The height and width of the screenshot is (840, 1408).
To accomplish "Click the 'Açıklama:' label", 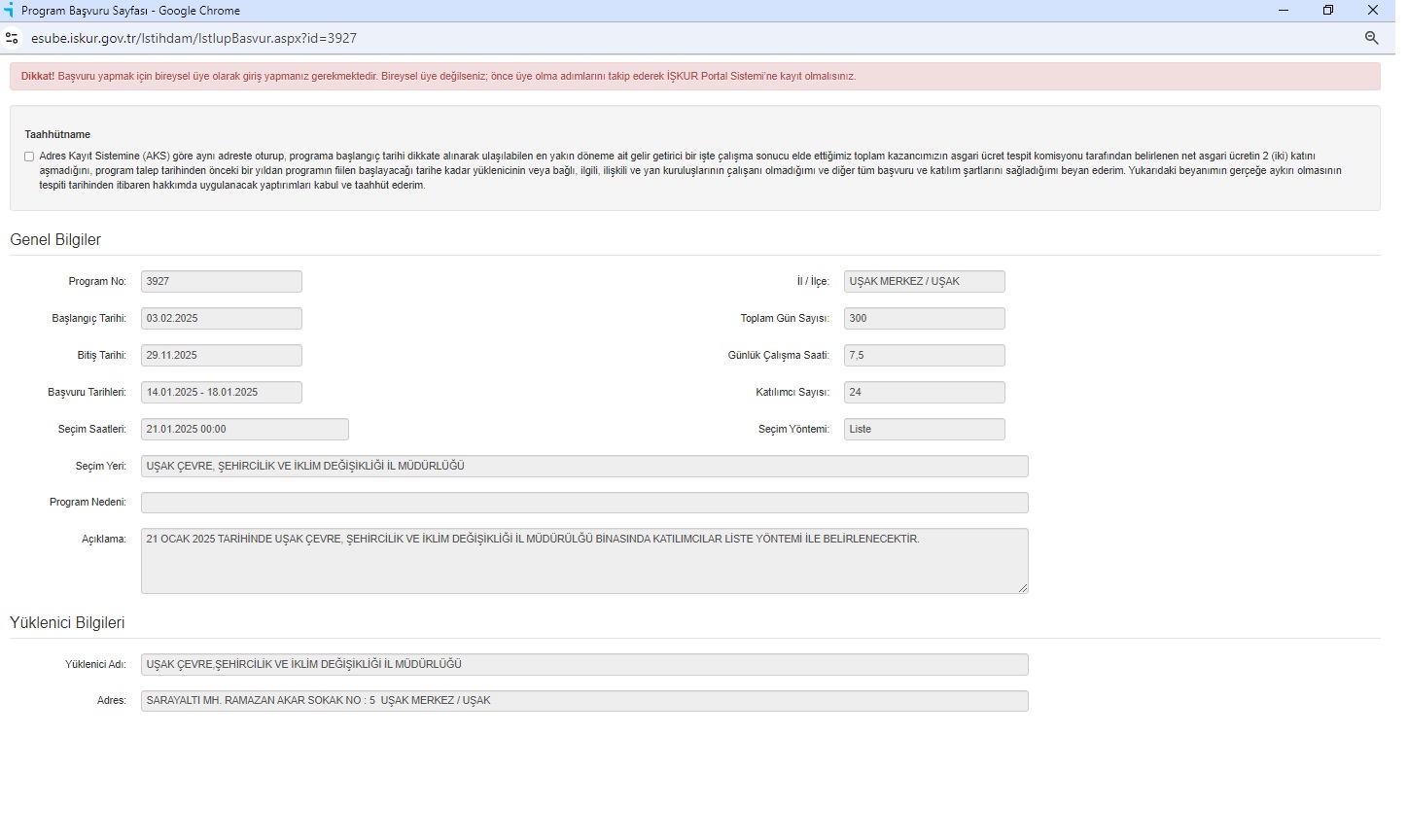I will [104, 540].
